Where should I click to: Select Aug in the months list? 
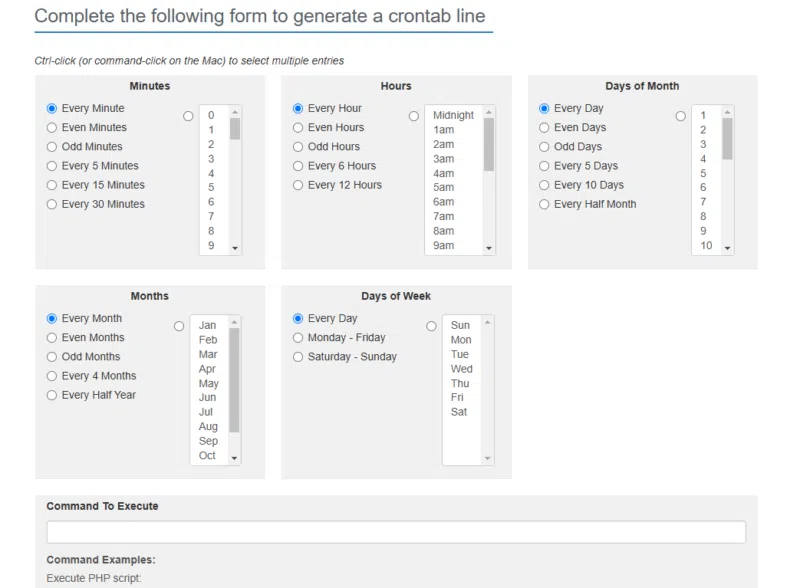coord(208,427)
